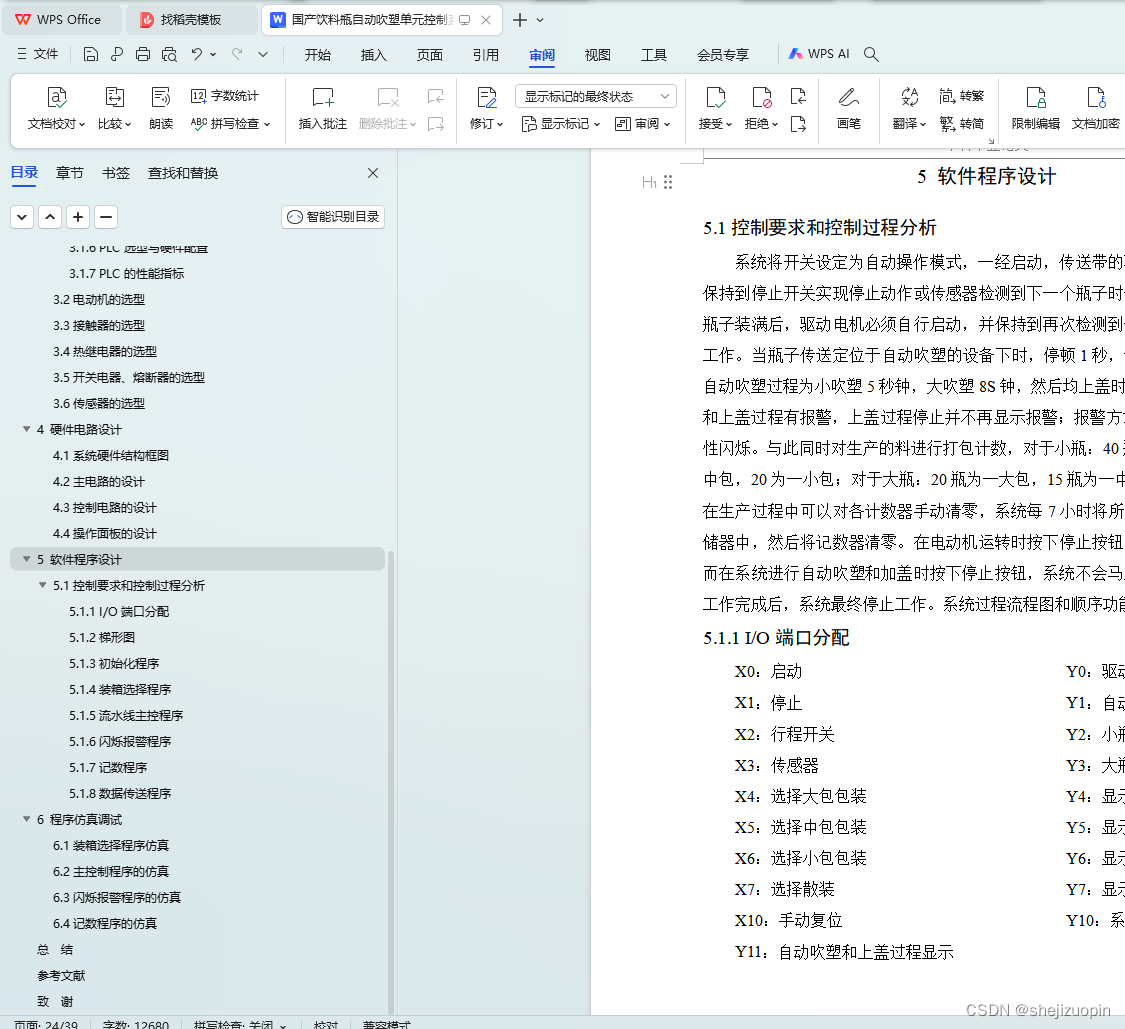Go to 3.2 电动机的选型 in outline
This screenshot has height=1029, width=1125.
[99, 299]
